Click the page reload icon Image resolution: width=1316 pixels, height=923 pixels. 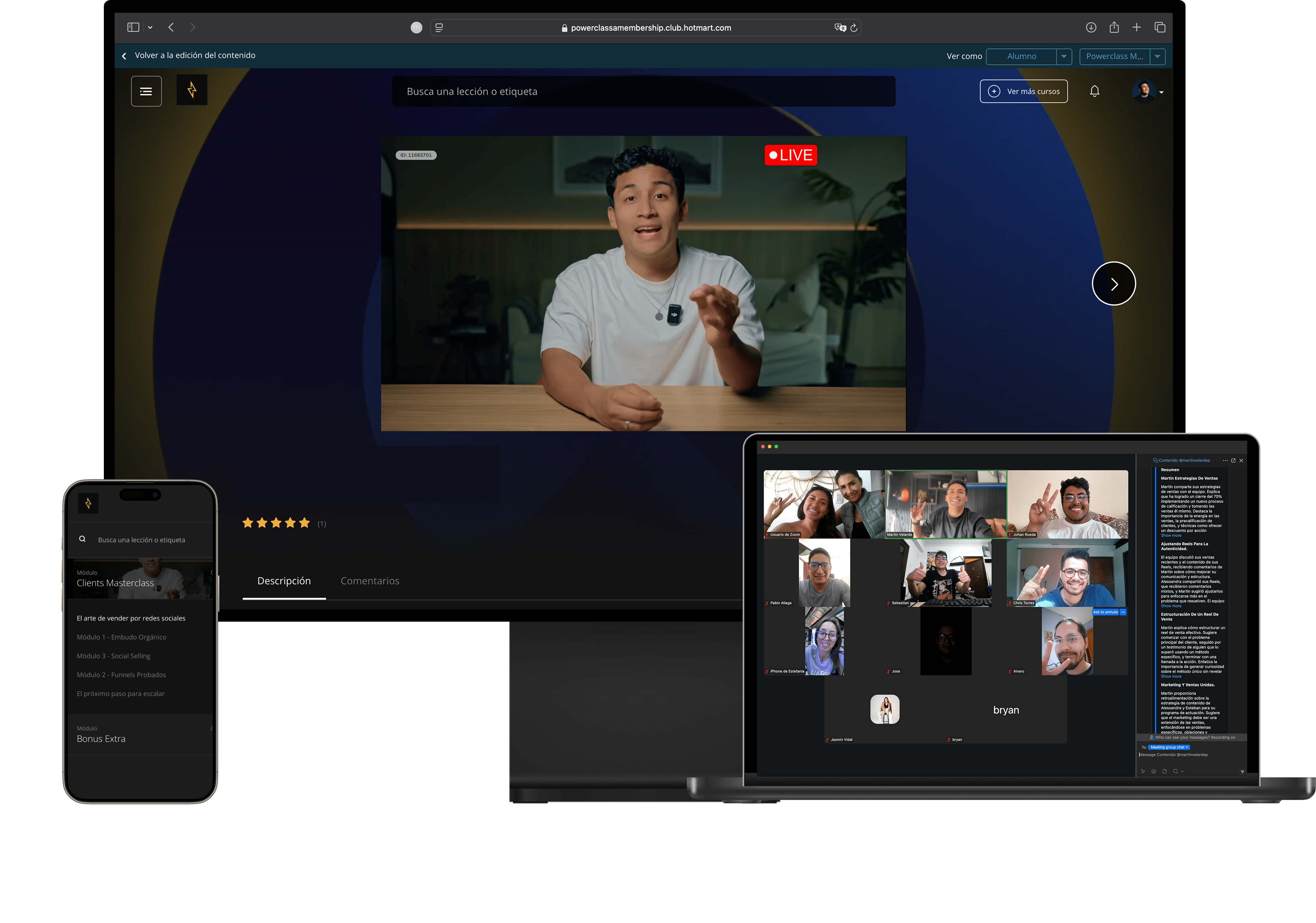[854, 28]
